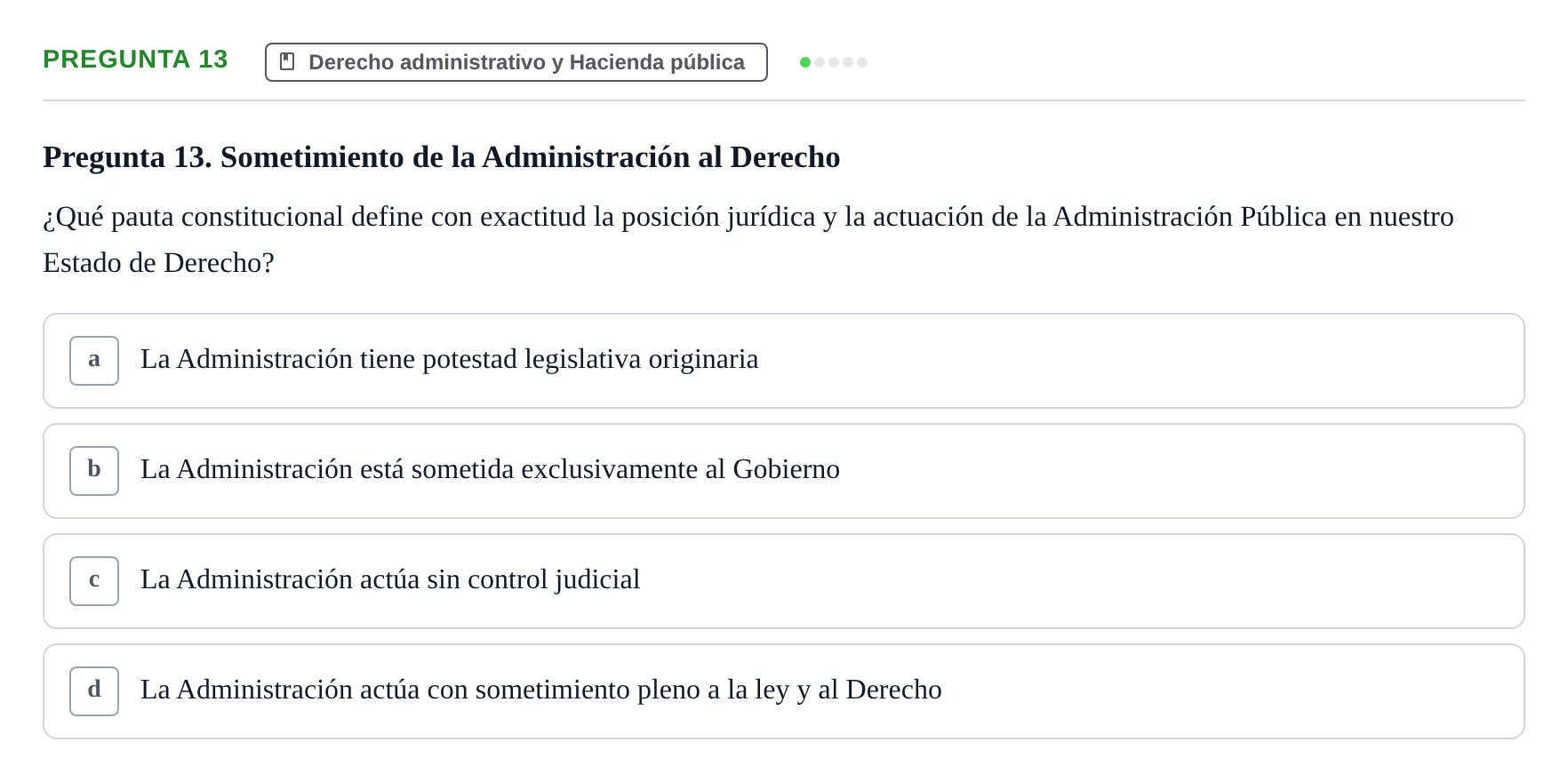Viewport: 1568px width, 782px height.
Task: Choose option 'actúa sin control judicial'
Action: 784,581
